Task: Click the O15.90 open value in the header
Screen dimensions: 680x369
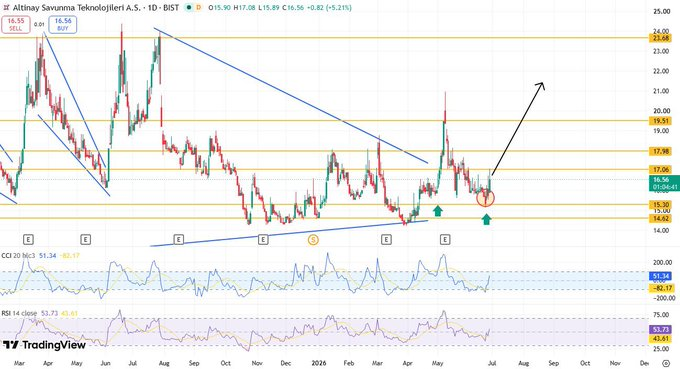Action: pos(219,8)
